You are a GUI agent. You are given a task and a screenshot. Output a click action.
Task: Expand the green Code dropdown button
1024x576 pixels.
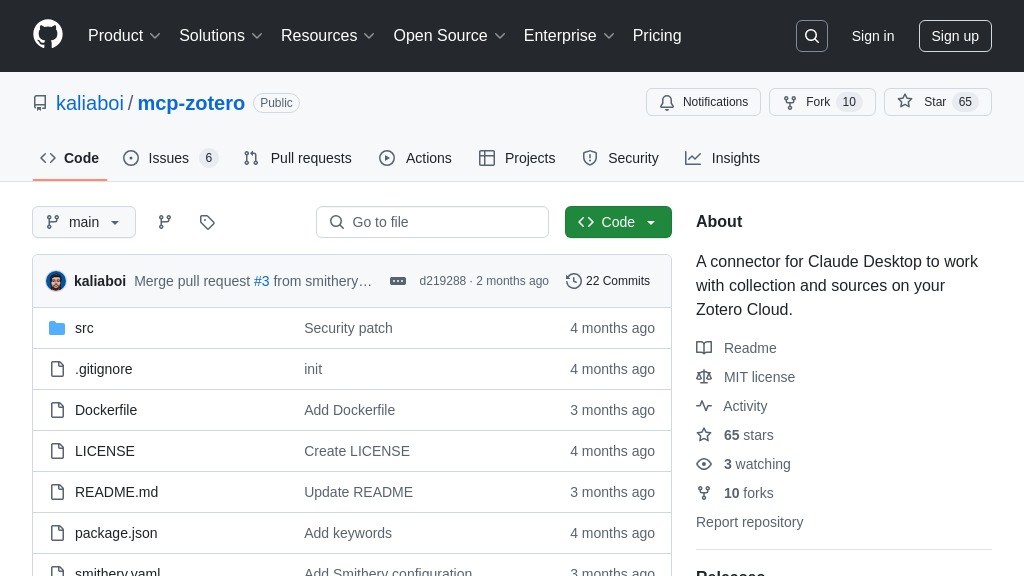[618, 222]
